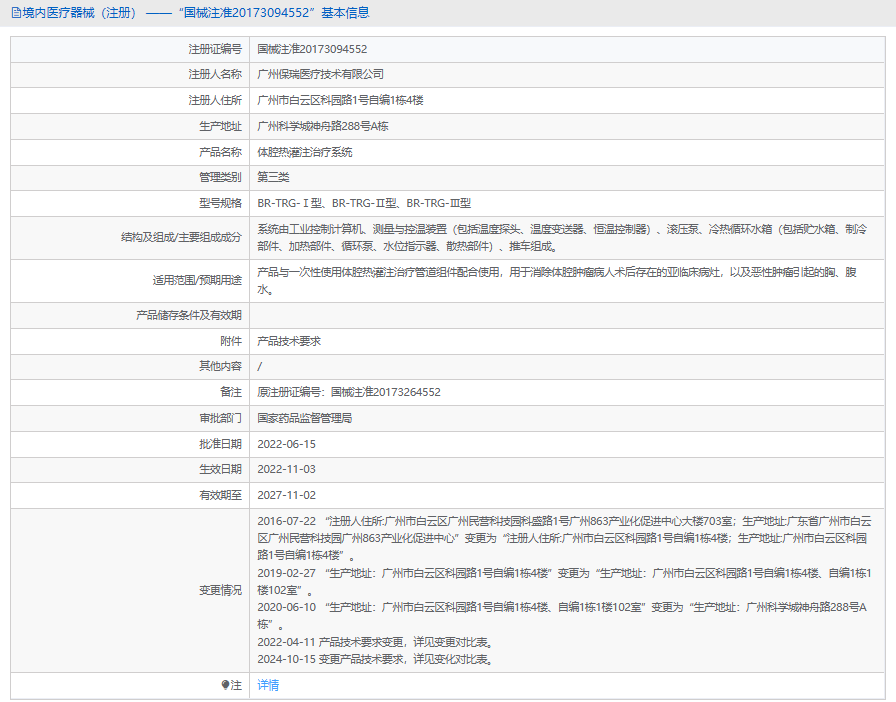The height and width of the screenshot is (702, 896).
Task: Click the 生产地址 row label
Action: 220,126
